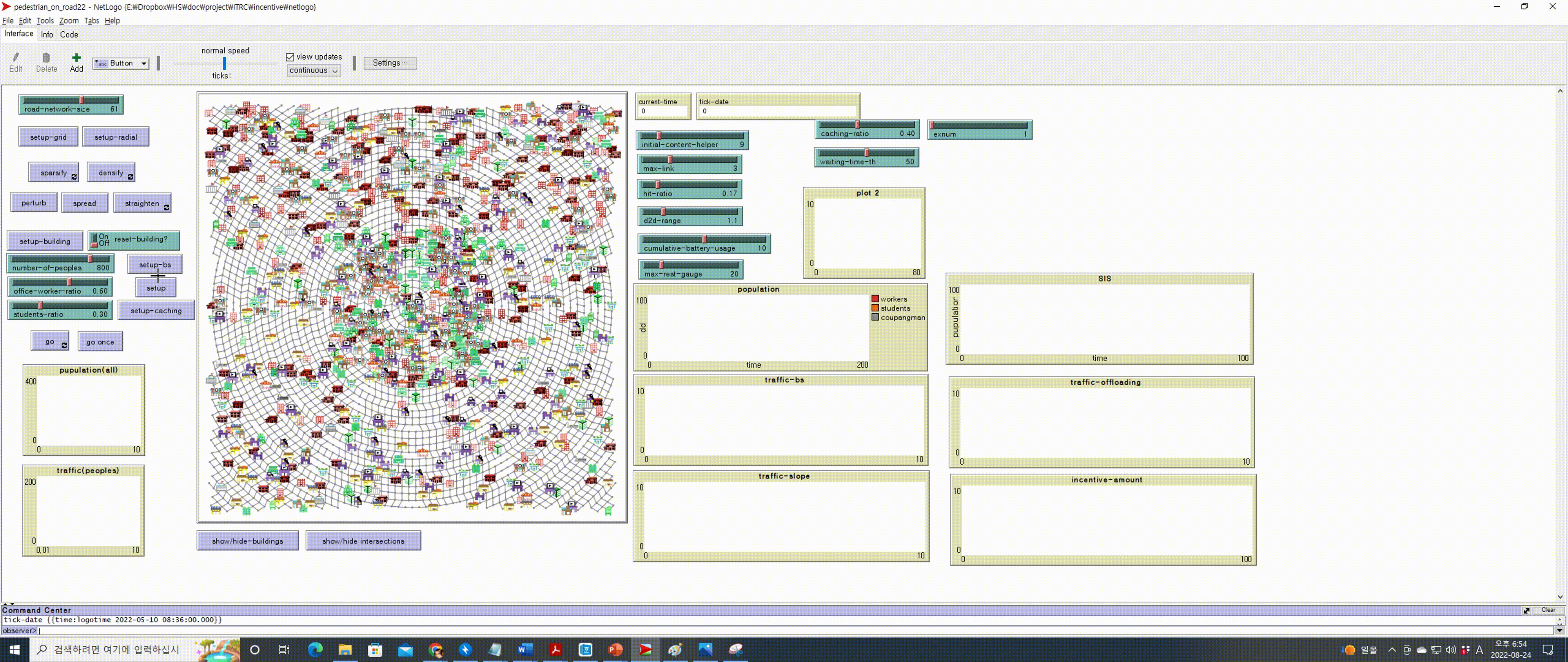Image resolution: width=1568 pixels, height=662 pixels.
Task: Click the Edit pencil icon
Action: tap(16, 58)
